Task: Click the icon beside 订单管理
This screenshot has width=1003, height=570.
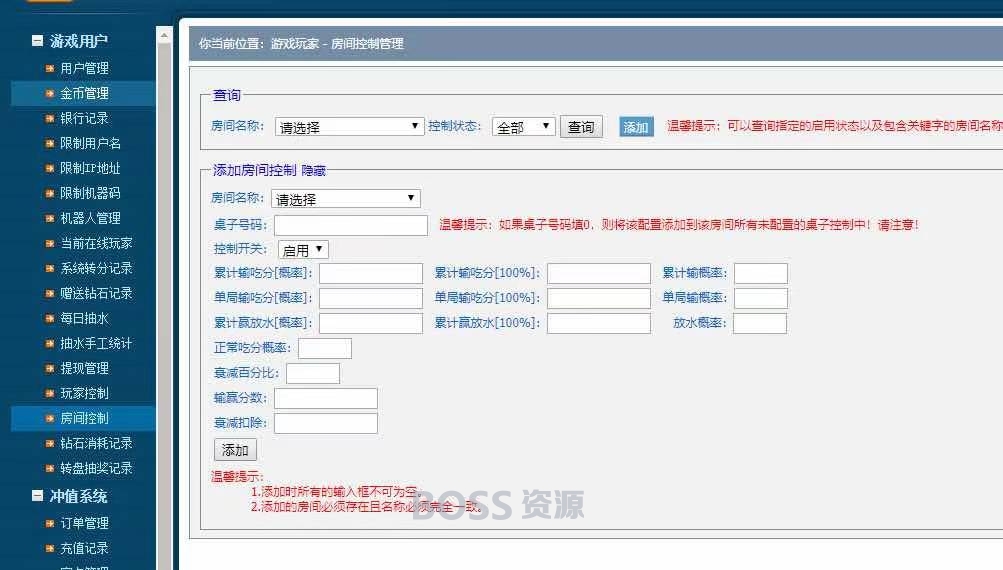Action: coord(50,523)
